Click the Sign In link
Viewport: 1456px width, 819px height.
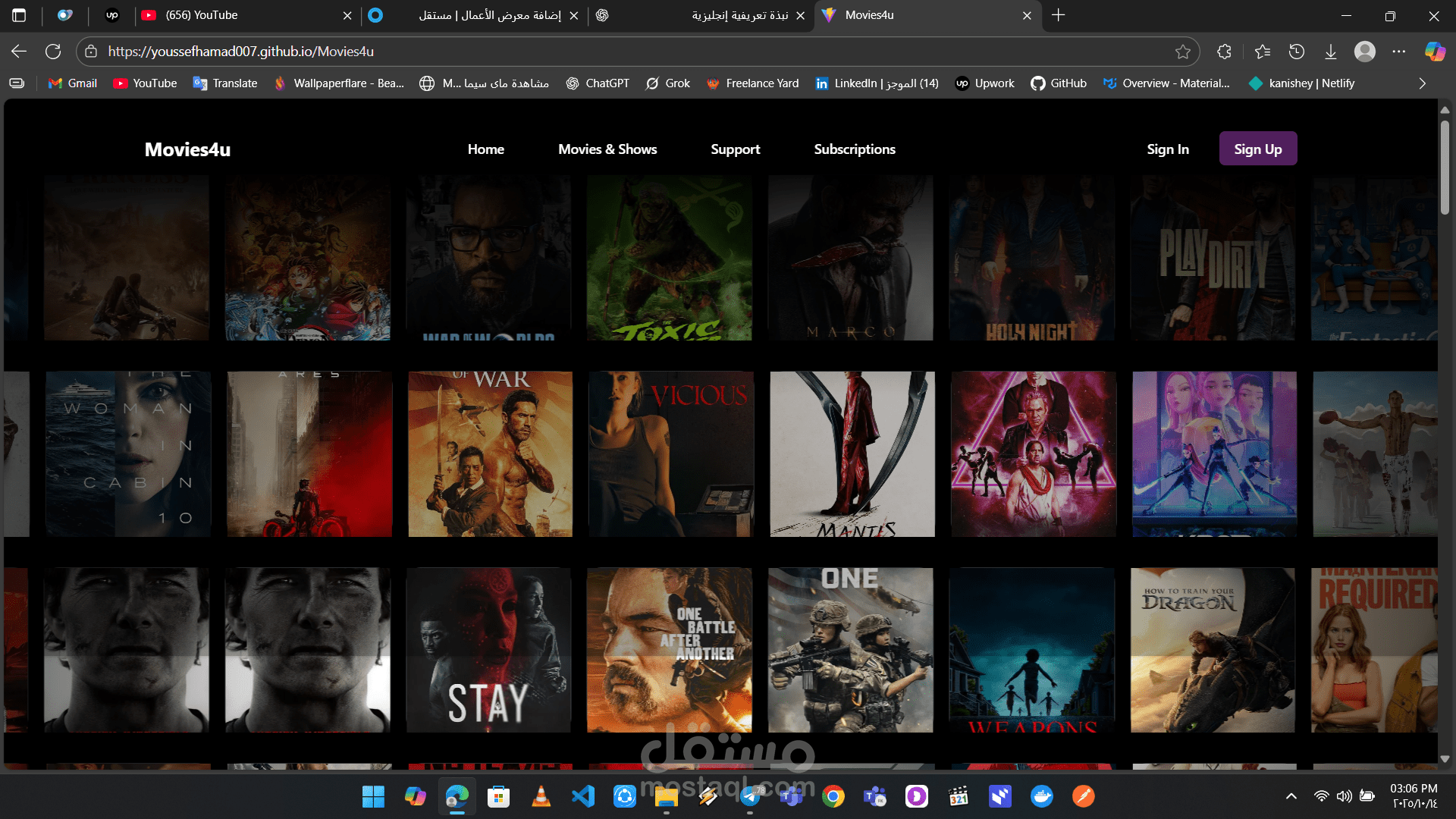coord(1167,149)
